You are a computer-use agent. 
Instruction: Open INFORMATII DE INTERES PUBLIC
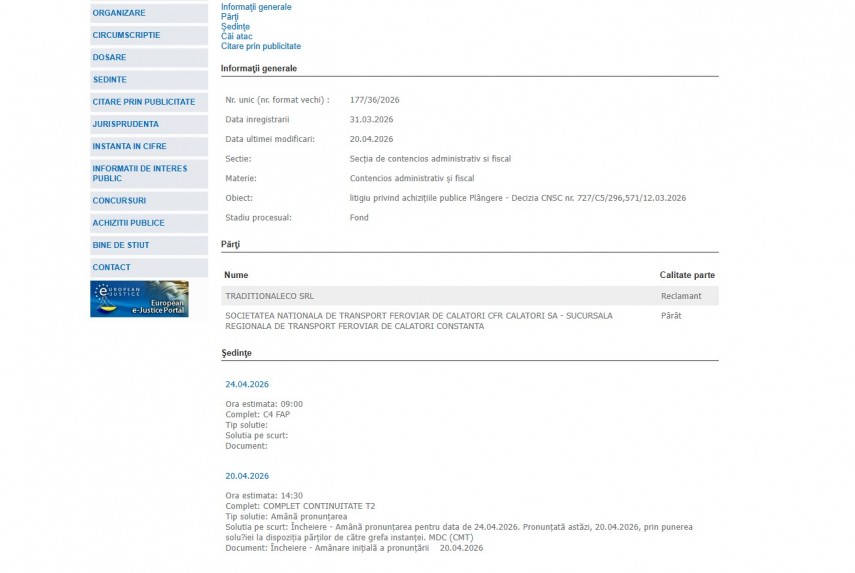pyautogui.click(x=140, y=173)
